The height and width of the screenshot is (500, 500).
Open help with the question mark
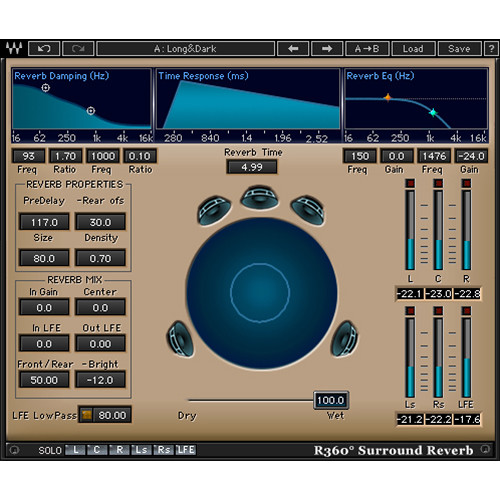pos(491,49)
